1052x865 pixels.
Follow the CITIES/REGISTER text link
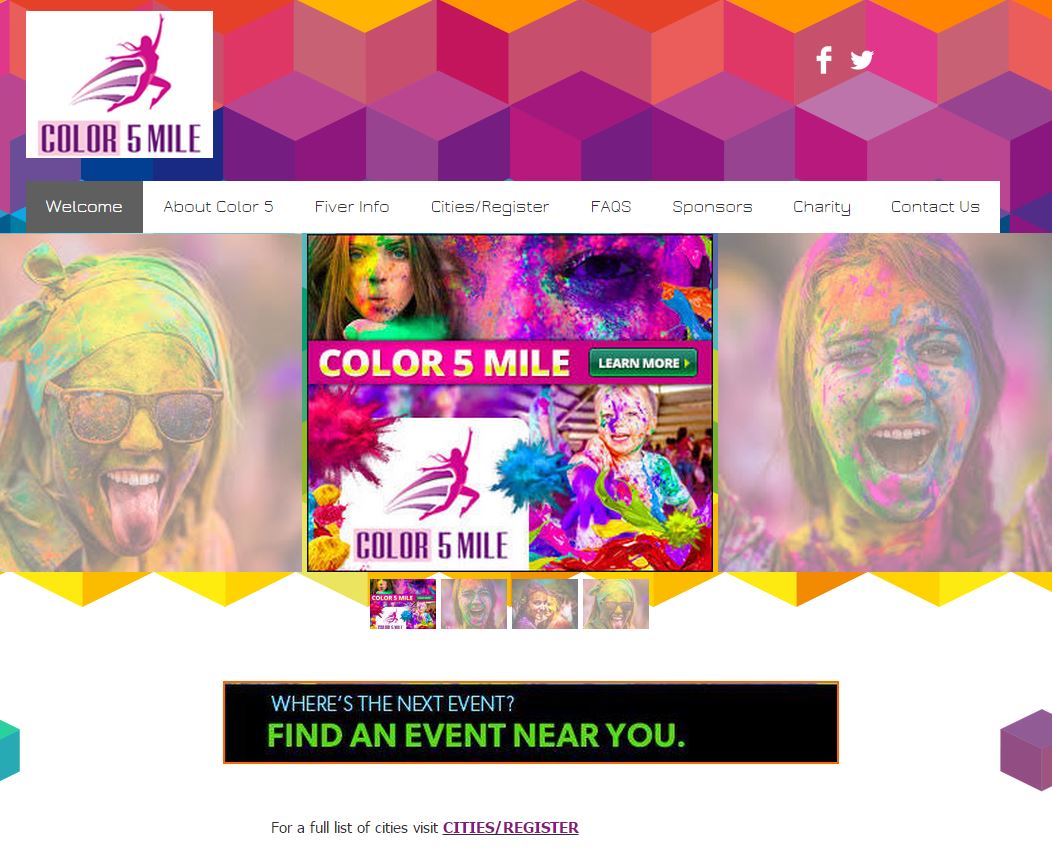pyautogui.click(x=511, y=828)
